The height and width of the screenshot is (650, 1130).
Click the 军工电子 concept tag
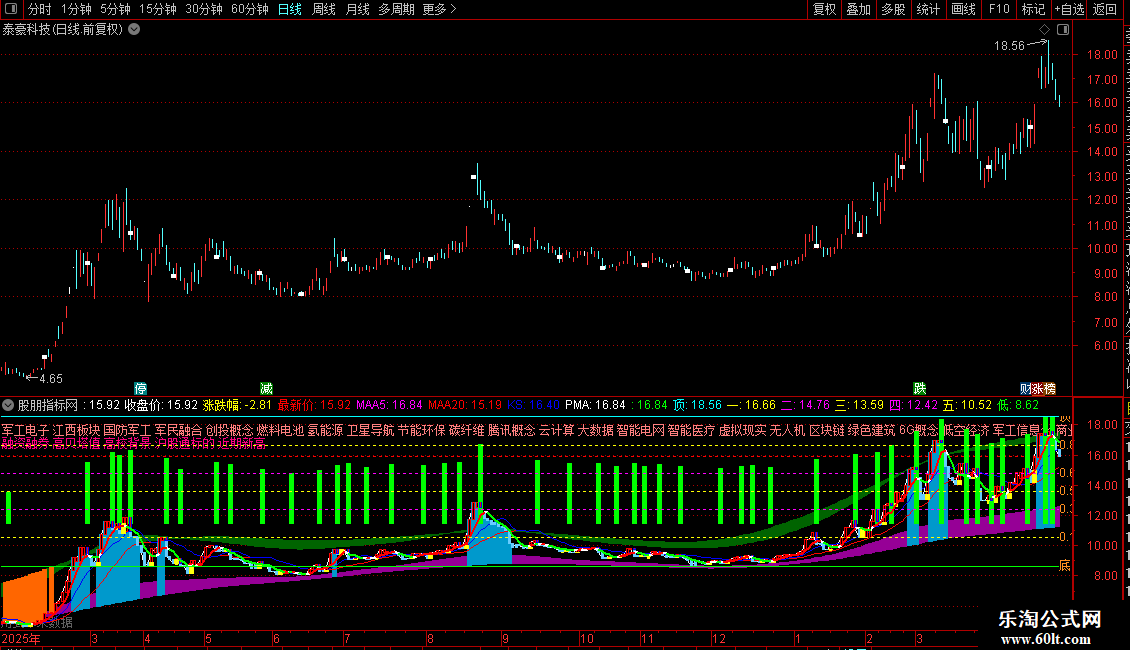(x=25, y=430)
